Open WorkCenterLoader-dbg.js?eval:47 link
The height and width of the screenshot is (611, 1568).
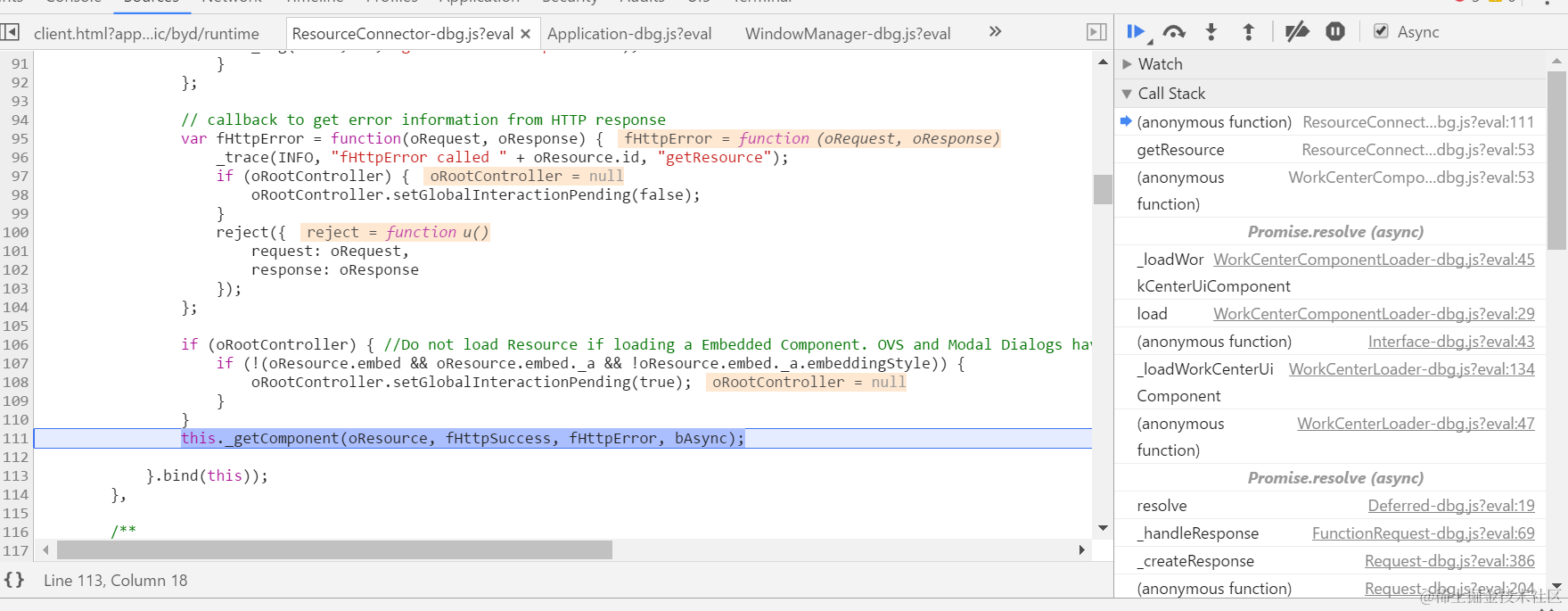(1416, 424)
